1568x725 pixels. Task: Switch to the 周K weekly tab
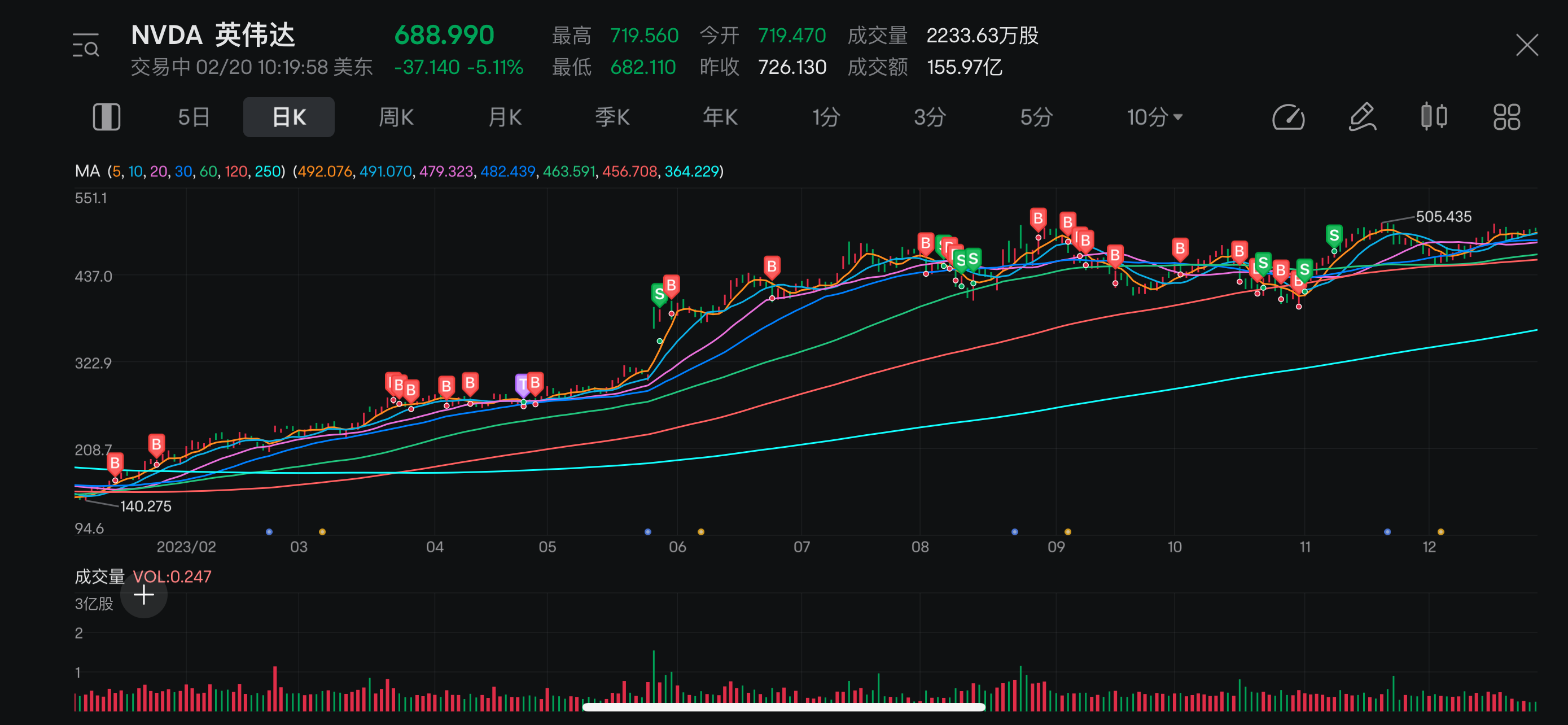pos(396,117)
